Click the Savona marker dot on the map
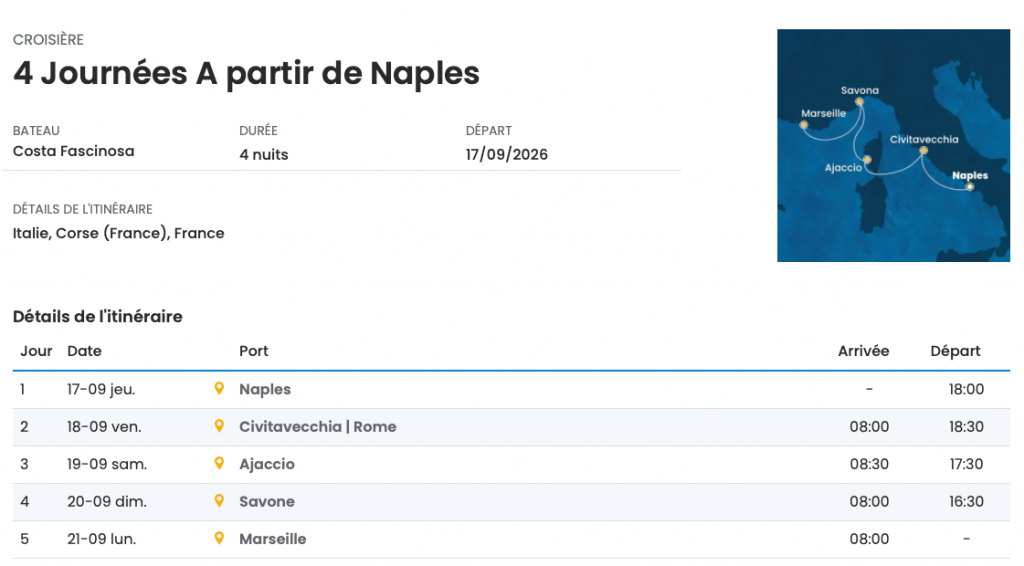 click(859, 101)
